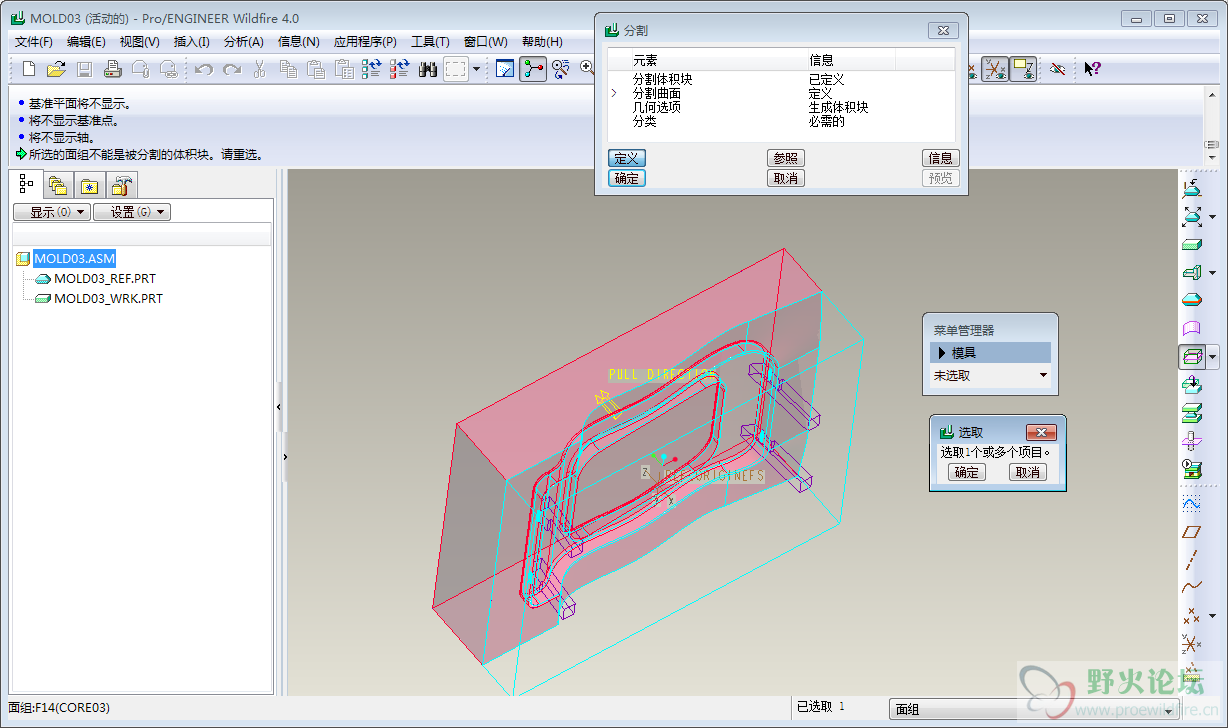The image size is (1228, 728).
Task: Open a file using the folder icon
Action: [x=56, y=69]
